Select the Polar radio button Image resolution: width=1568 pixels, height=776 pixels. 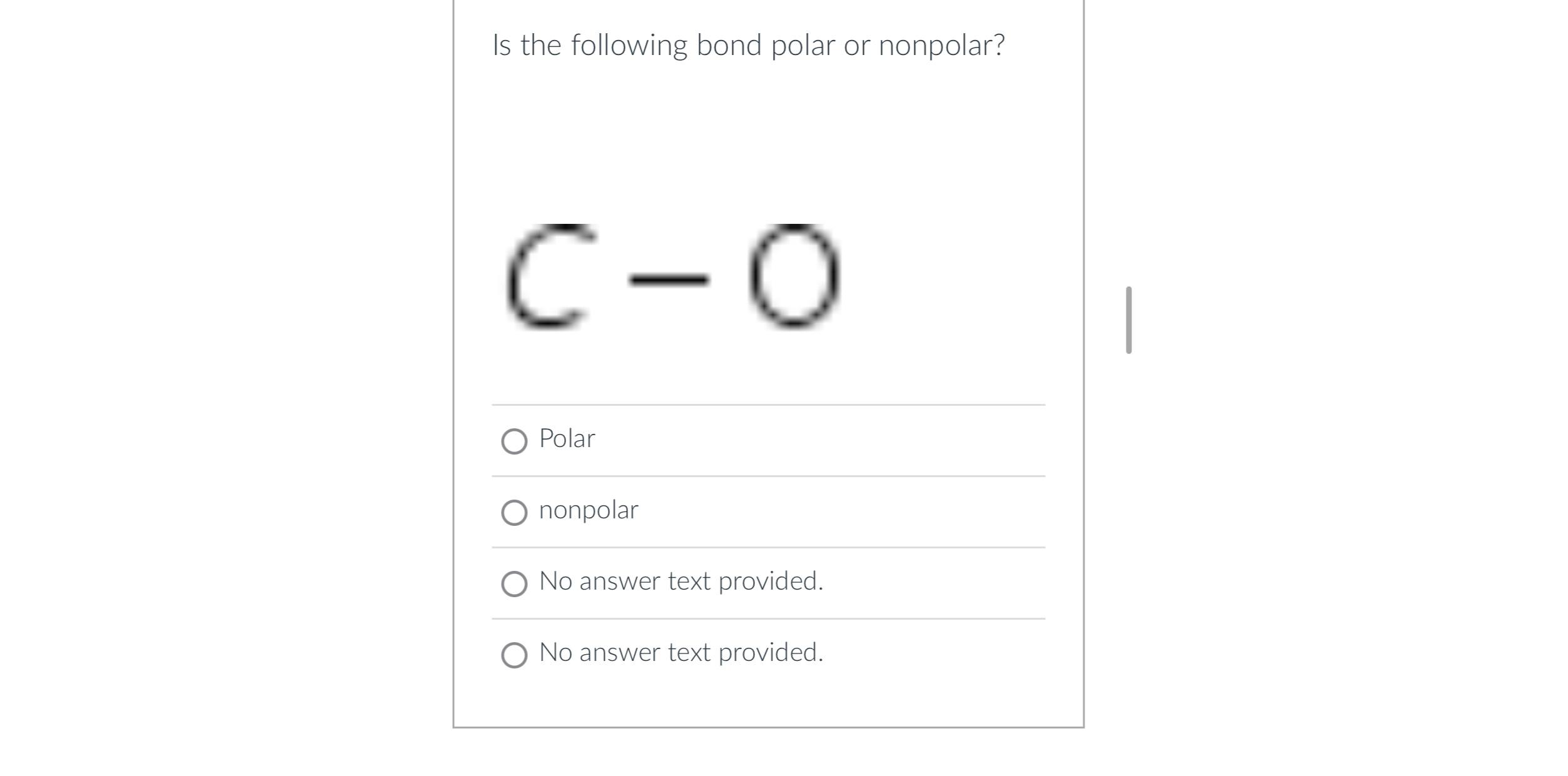coord(515,440)
